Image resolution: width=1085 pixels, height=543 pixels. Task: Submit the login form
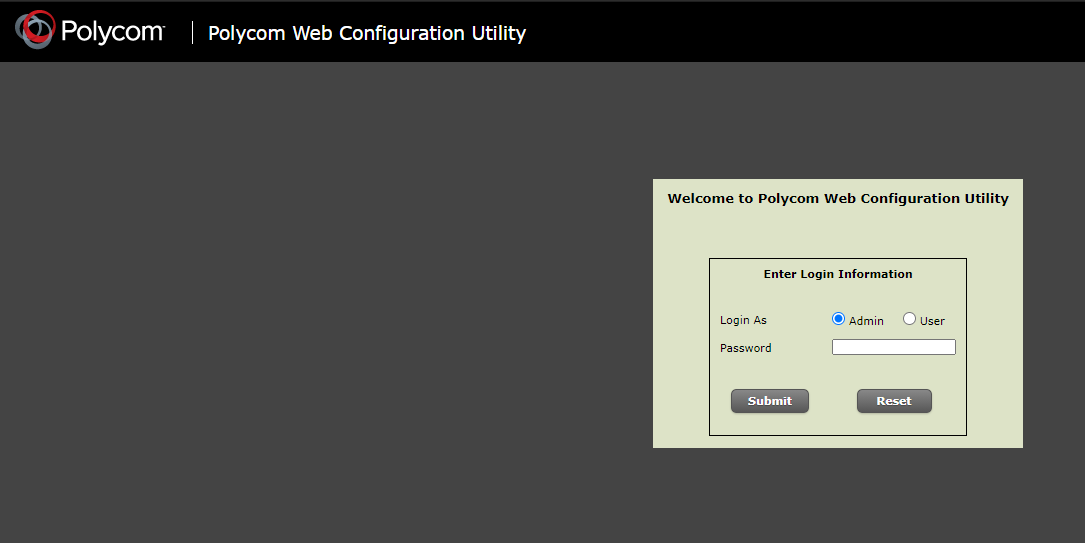pos(769,401)
